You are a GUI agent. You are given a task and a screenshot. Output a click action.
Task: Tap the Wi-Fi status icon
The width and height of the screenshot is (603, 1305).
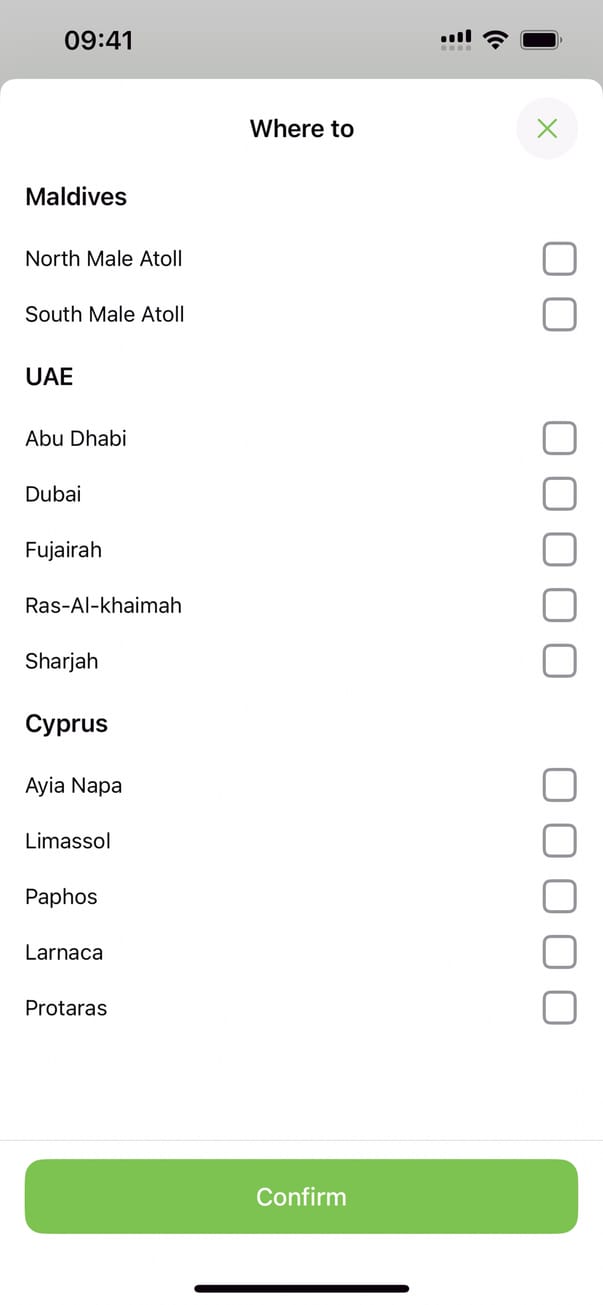click(494, 40)
